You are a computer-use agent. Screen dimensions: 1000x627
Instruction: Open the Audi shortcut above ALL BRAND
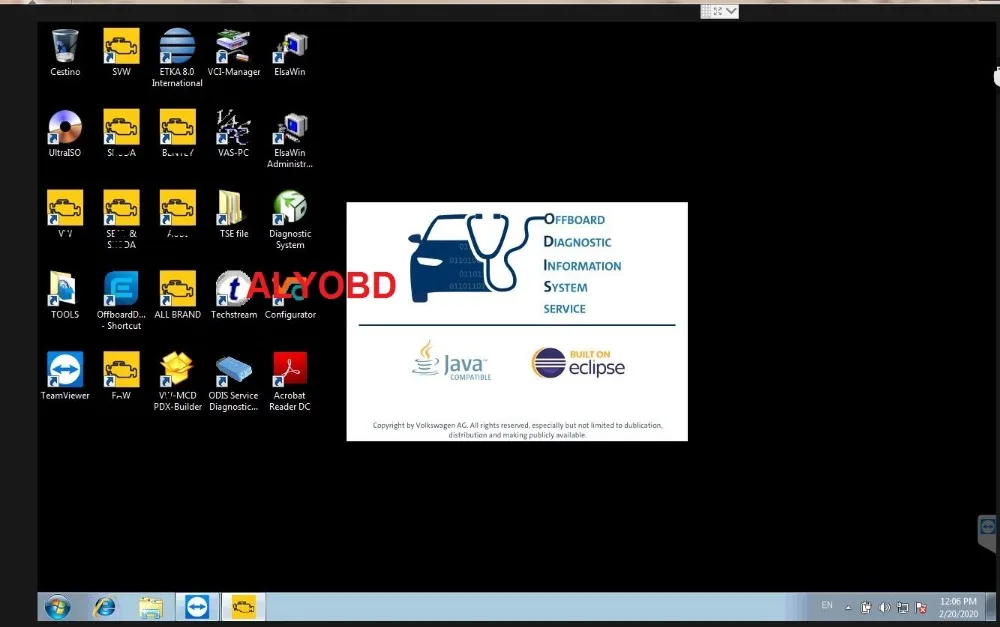pyautogui.click(x=177, y=214)
